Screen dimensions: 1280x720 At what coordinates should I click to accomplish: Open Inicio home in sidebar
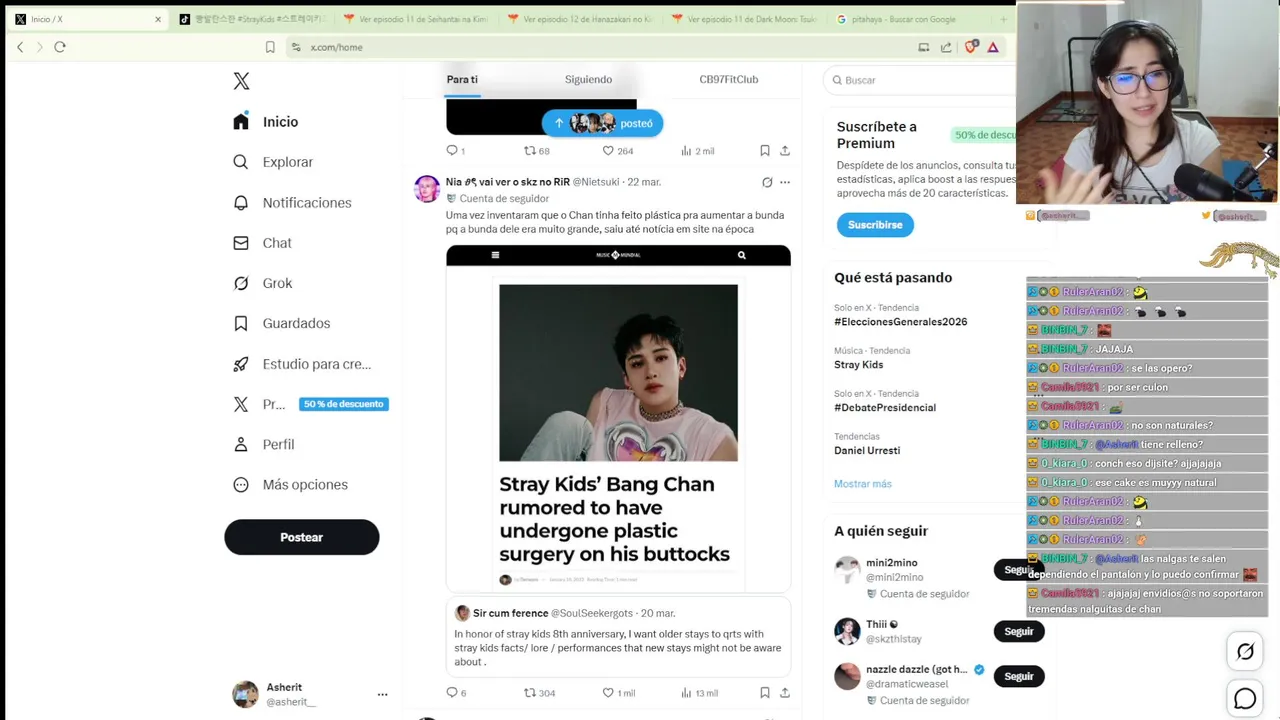[266, 122]
